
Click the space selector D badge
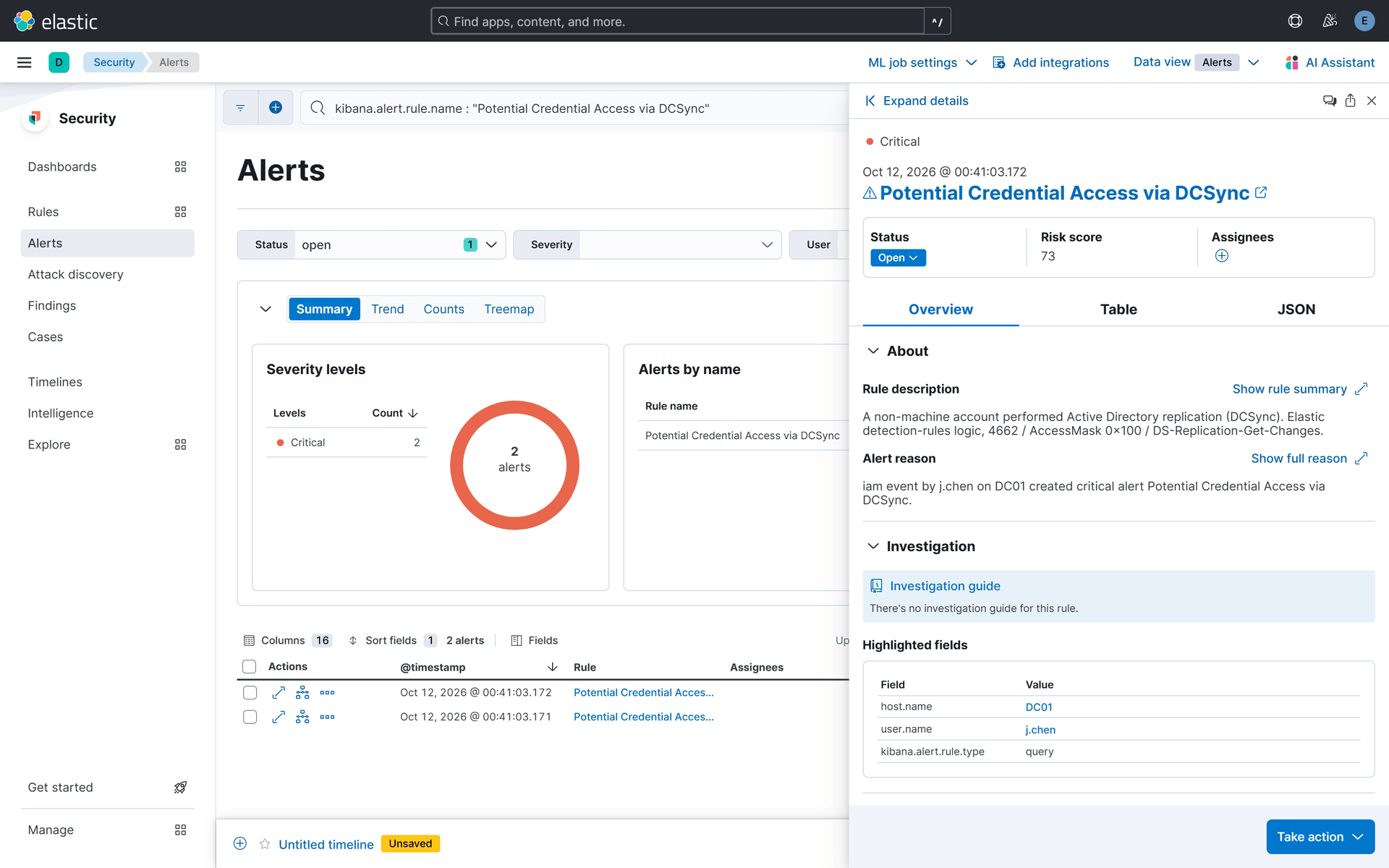click(59, 62)
